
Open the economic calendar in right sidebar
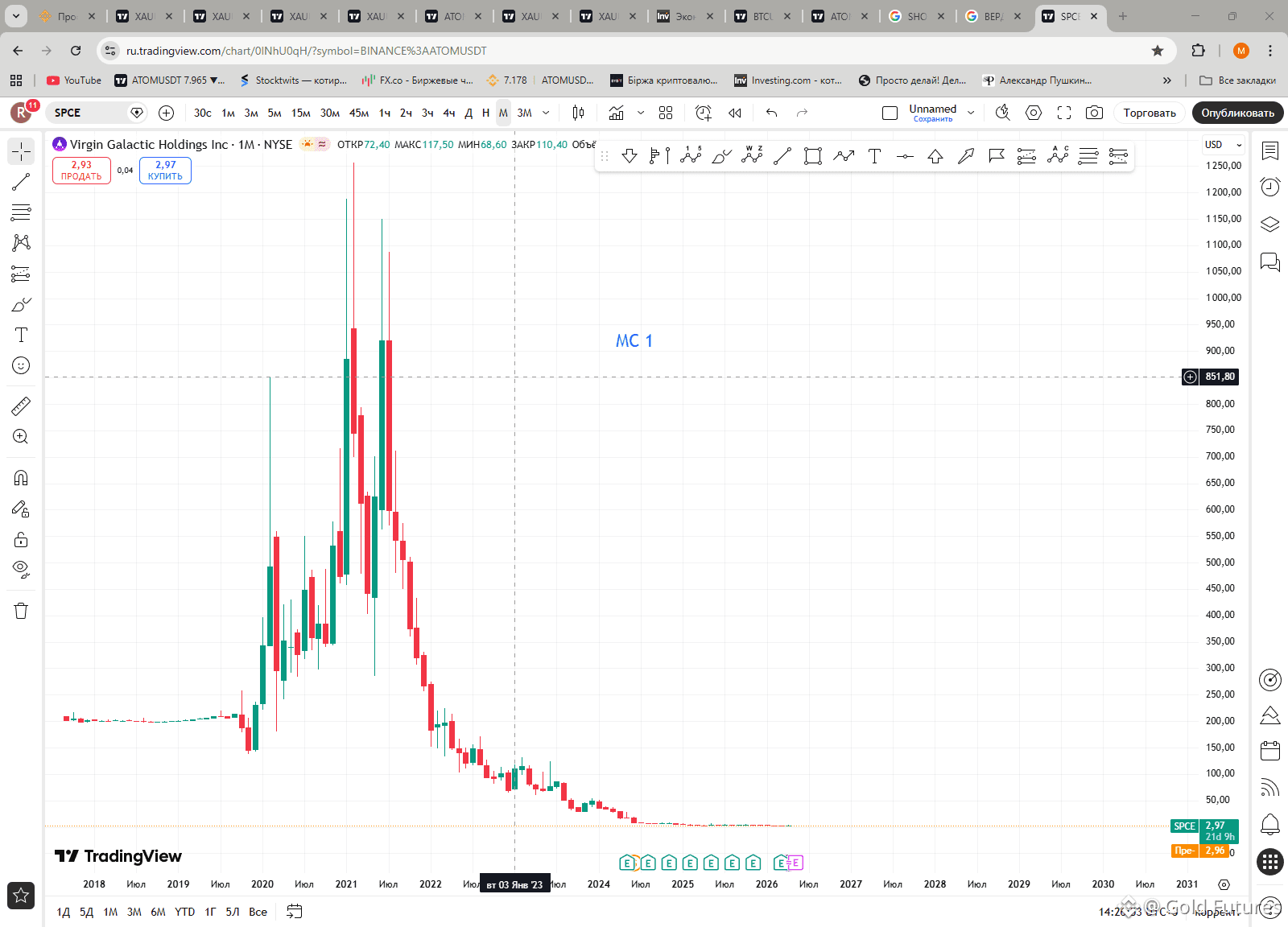click(1270, 751)
